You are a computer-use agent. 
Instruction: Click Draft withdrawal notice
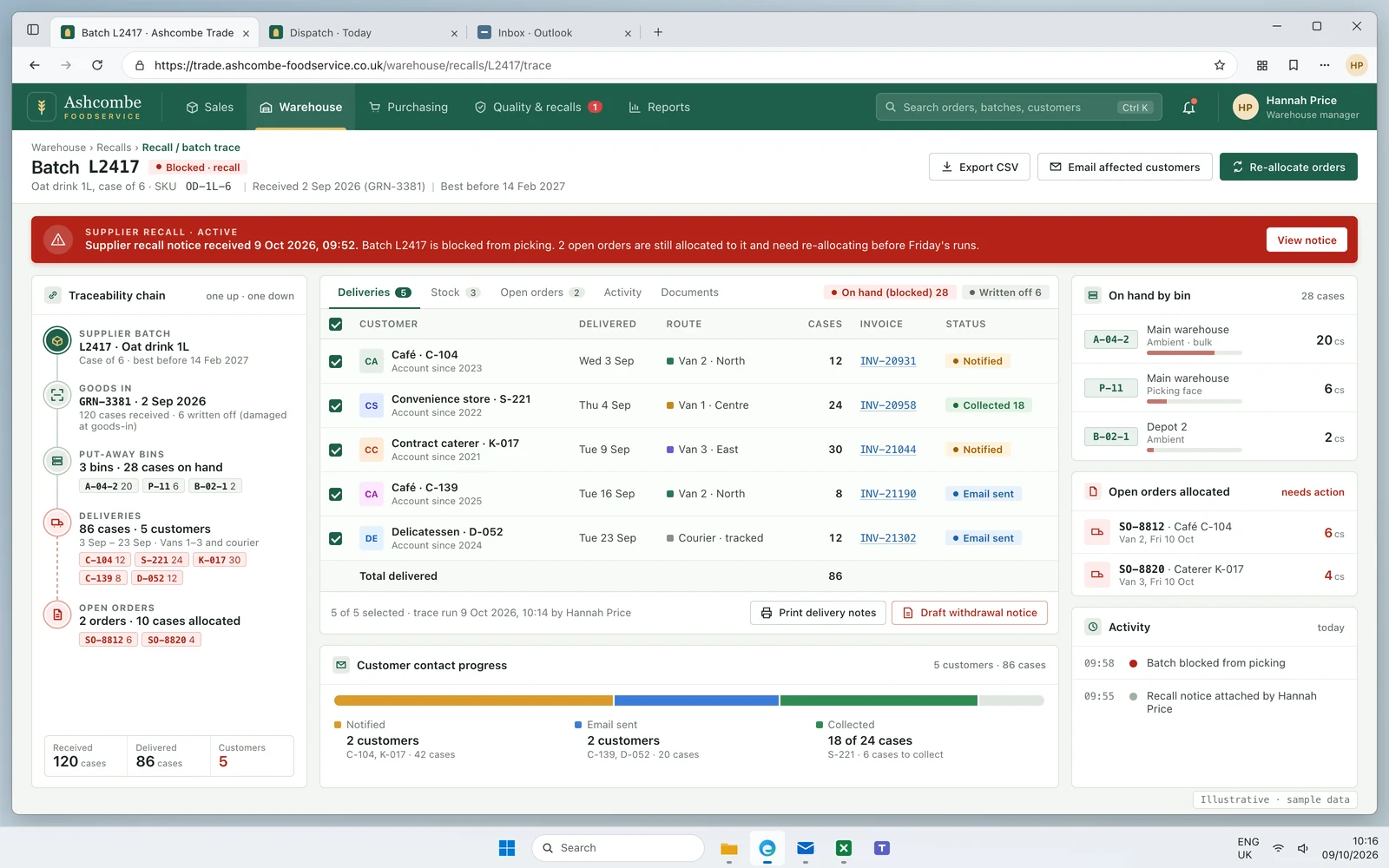pos(970,613)
